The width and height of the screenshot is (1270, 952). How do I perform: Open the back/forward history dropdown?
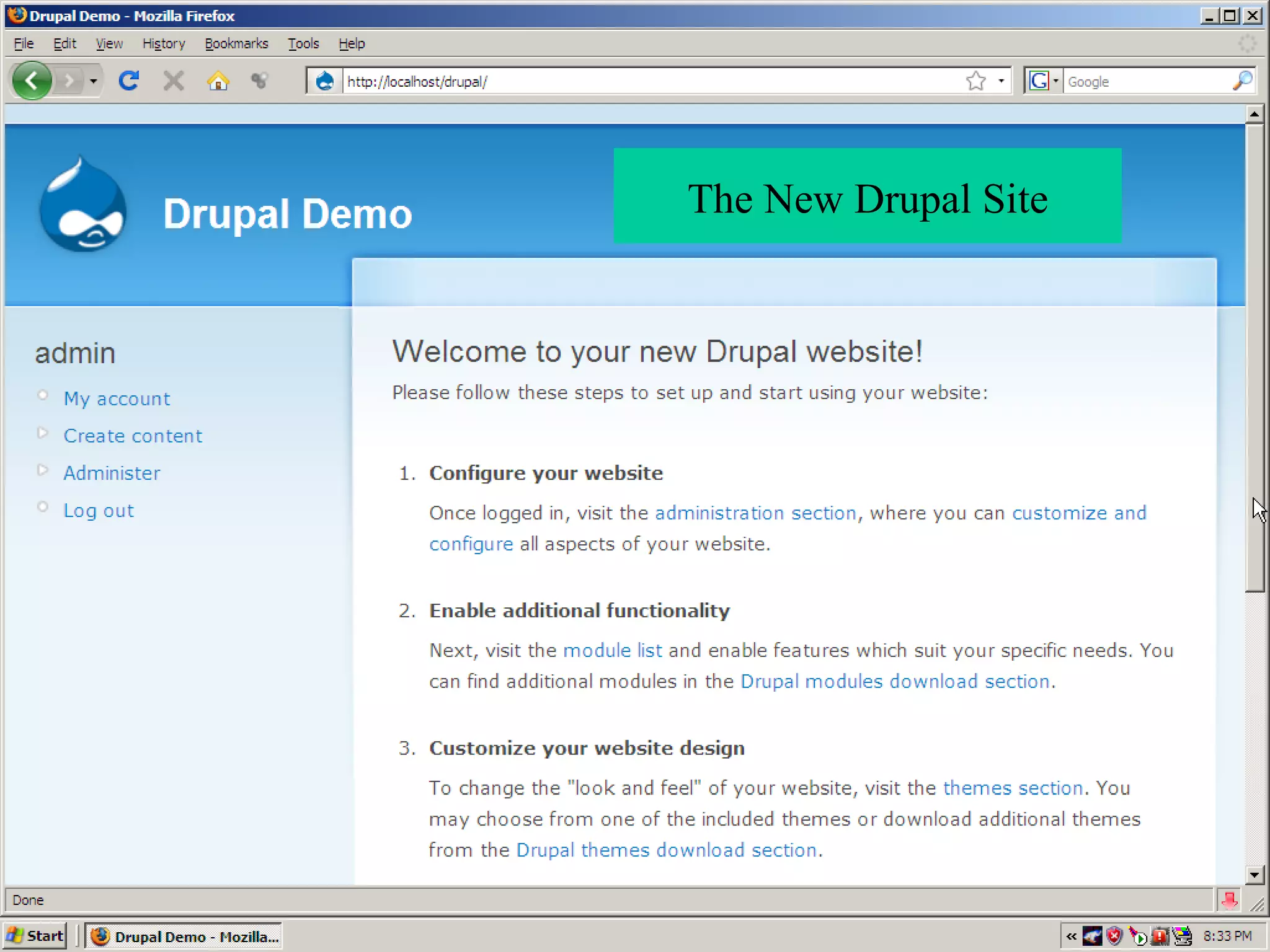click(x=93, y=81)
